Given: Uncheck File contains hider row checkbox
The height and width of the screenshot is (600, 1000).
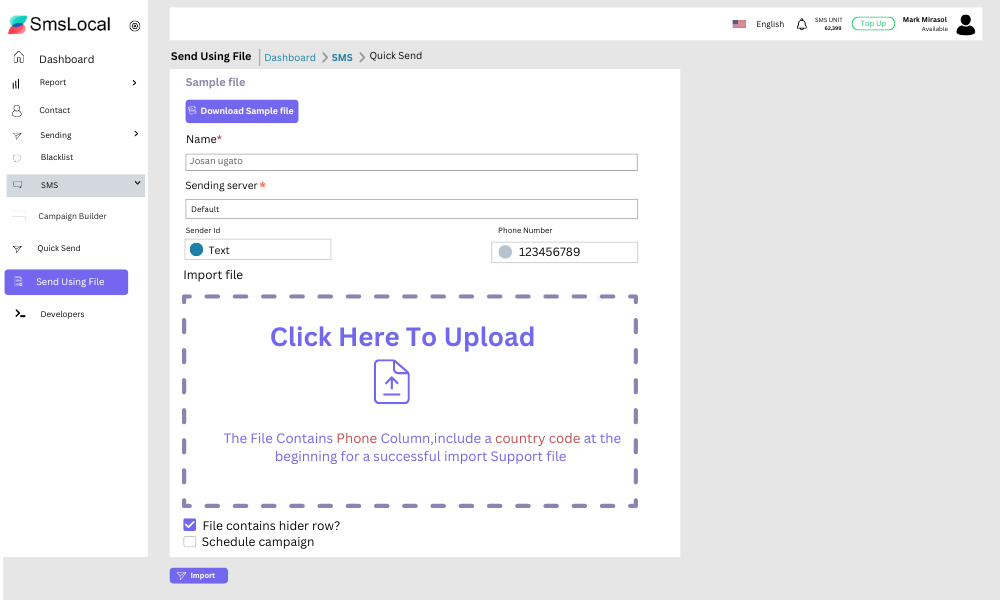Looking at the screenshot, I should coord(189,525).
